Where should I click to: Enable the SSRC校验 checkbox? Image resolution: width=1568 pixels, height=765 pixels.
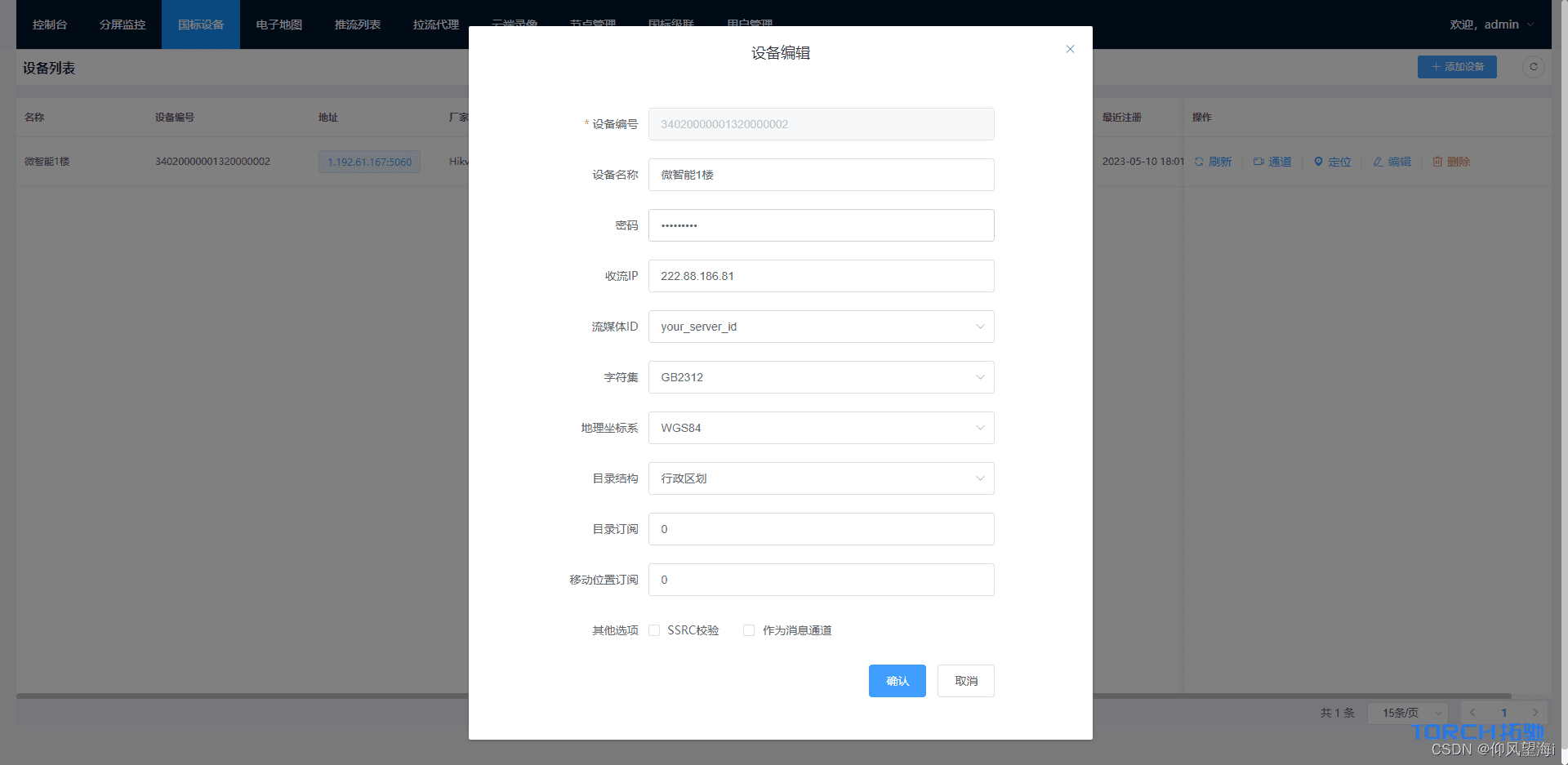click(654, 630)
